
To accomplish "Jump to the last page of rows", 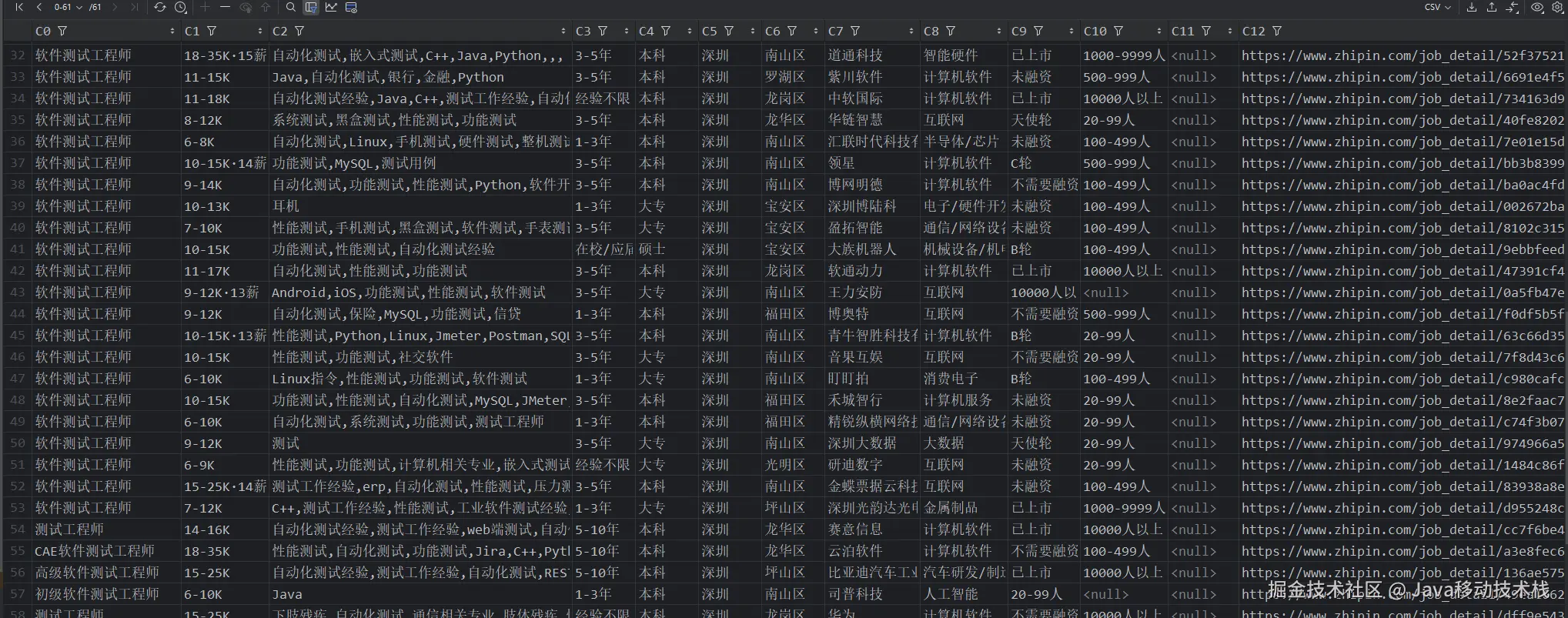I will (x=135, y=7).
